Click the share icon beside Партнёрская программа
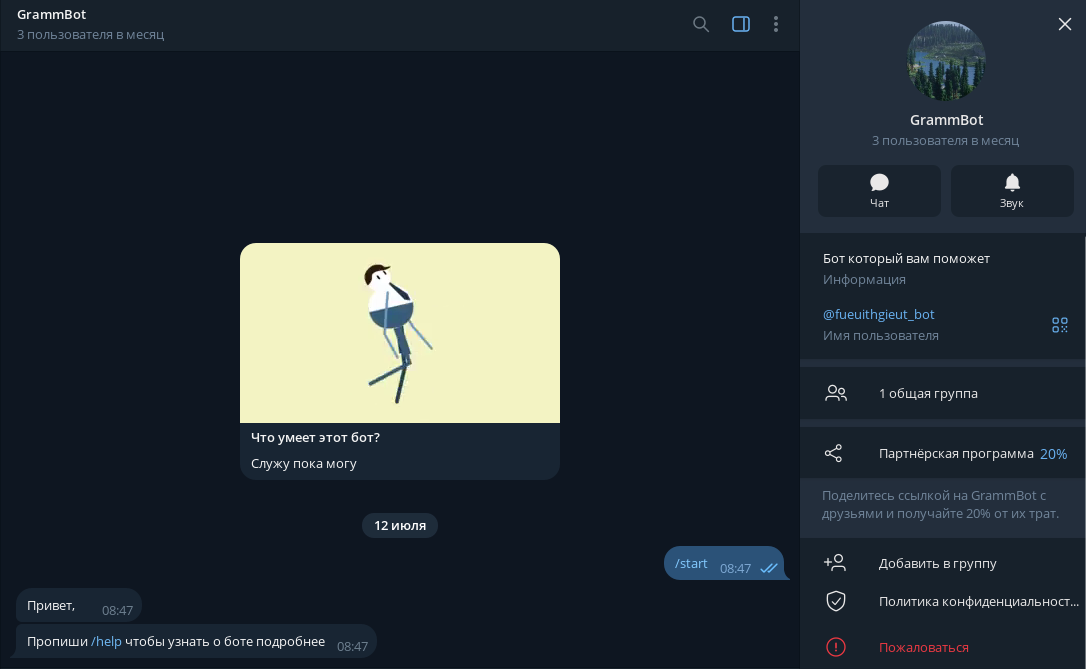This screenshot has width=1086, height=669. click(x=833, y=454)
